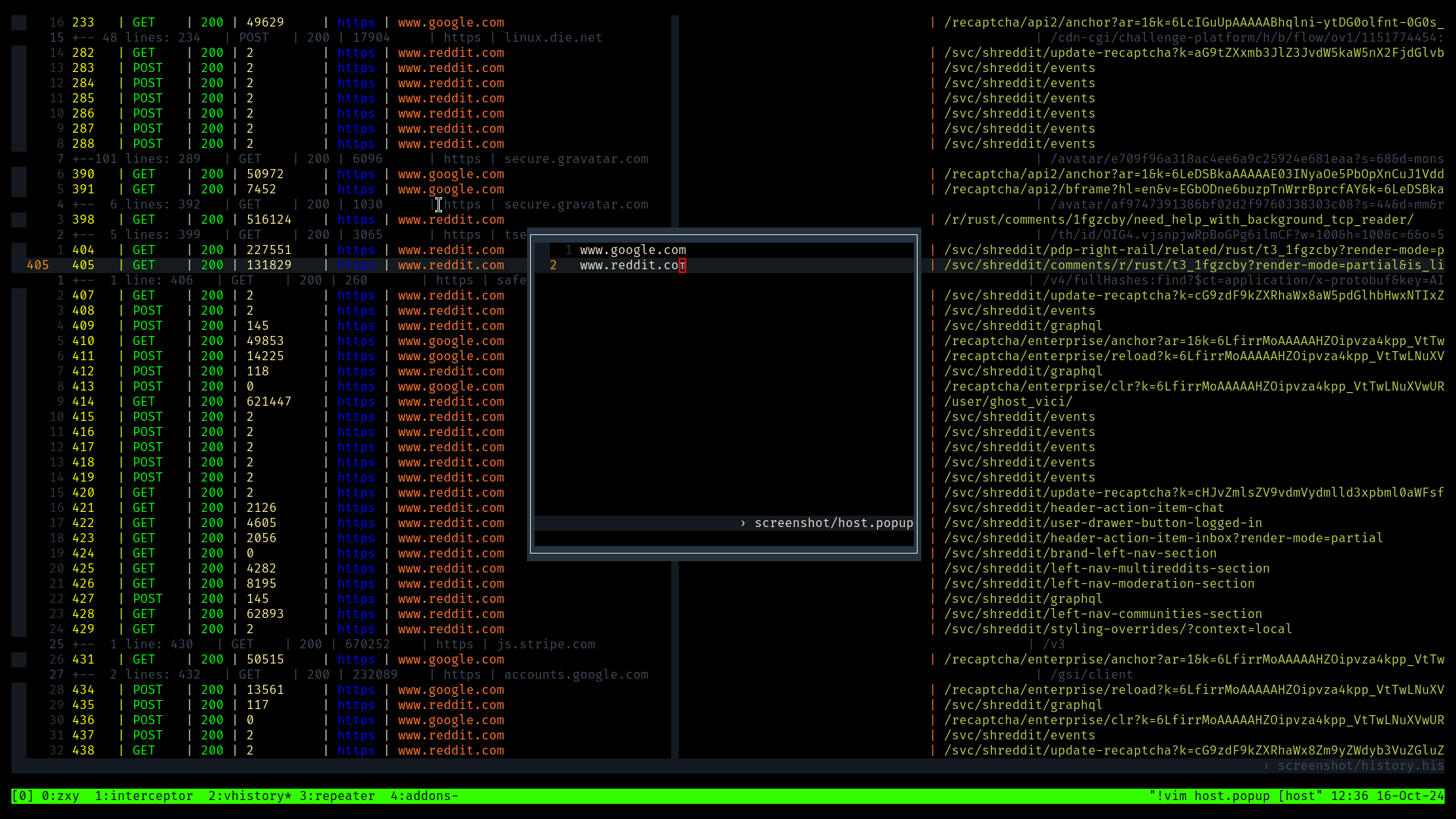1456x819 pixels.
Task: Click the https scheme of request 233
Action: pos(356,22)
